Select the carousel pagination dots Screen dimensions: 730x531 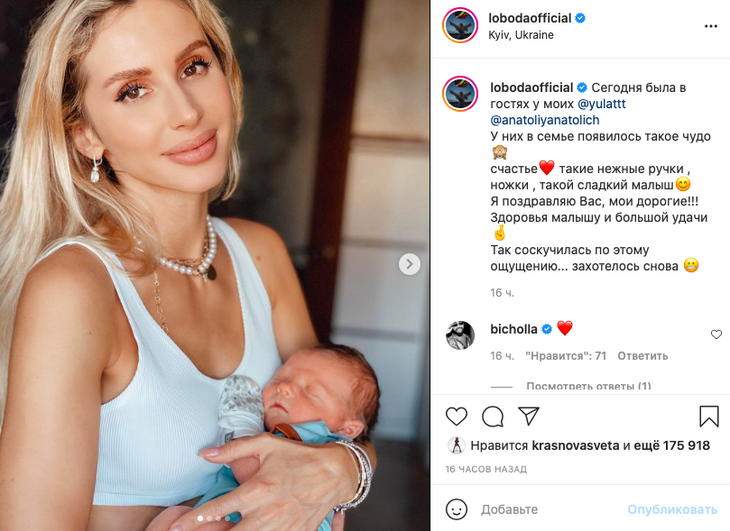(x=214, y=518)
